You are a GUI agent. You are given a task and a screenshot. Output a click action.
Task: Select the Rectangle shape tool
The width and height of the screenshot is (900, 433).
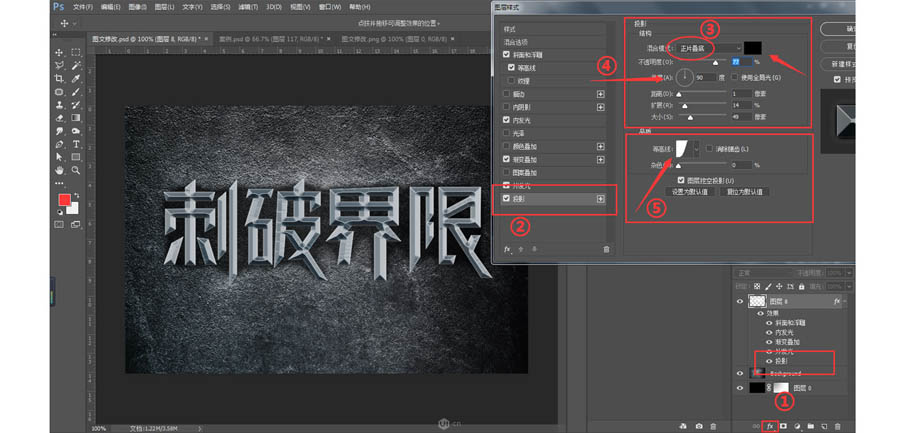point(76,157)
